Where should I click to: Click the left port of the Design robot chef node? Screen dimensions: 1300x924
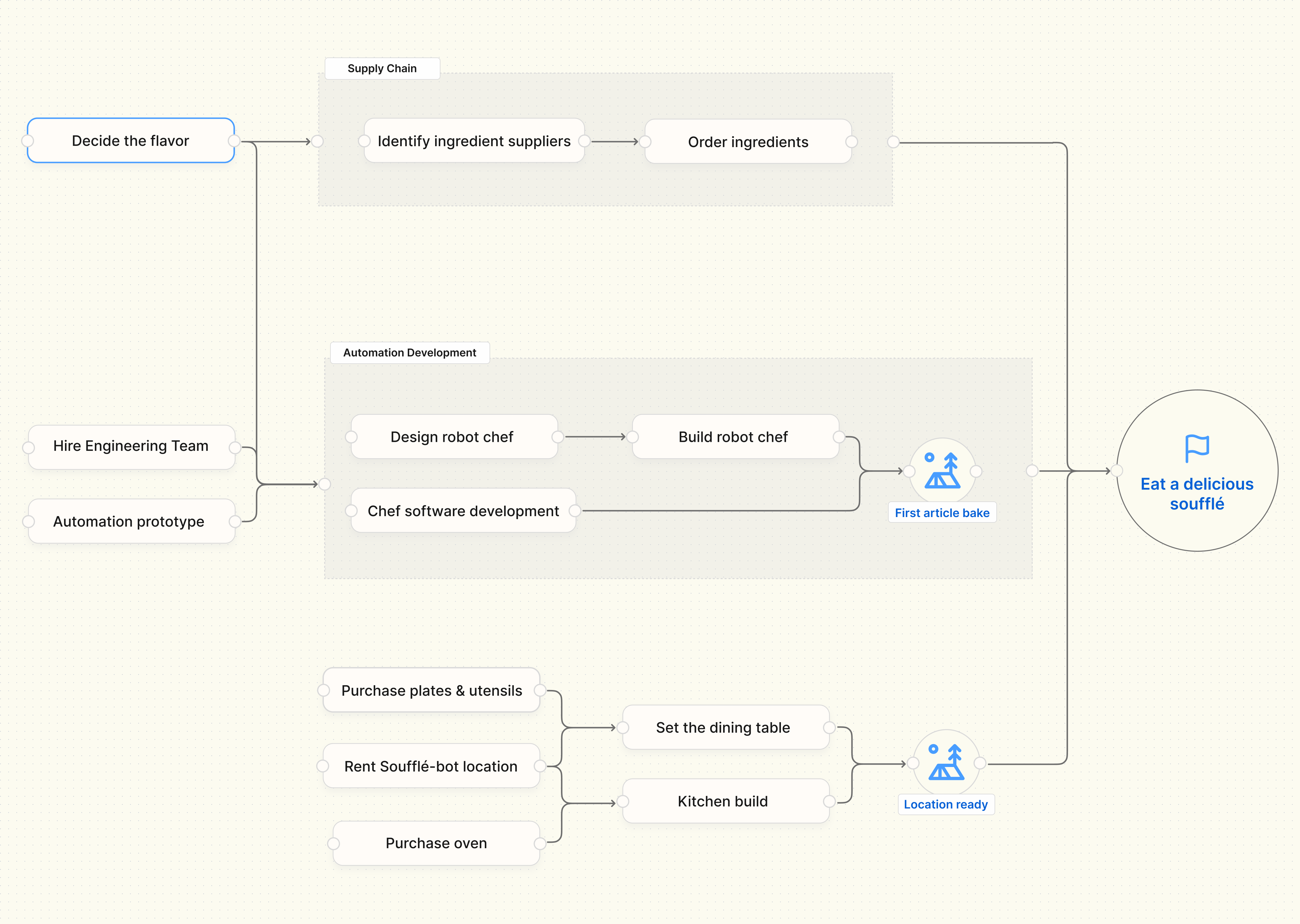point(351,437)
